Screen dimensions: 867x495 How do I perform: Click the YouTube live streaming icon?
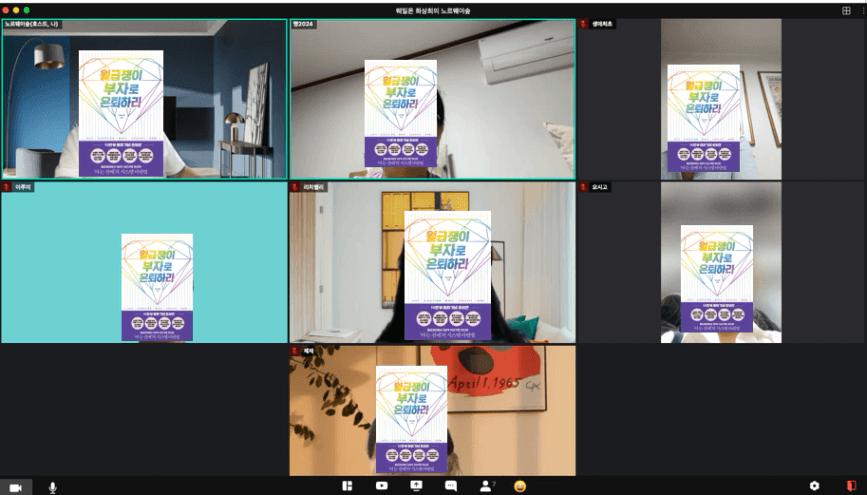click(x=382, y=486)
